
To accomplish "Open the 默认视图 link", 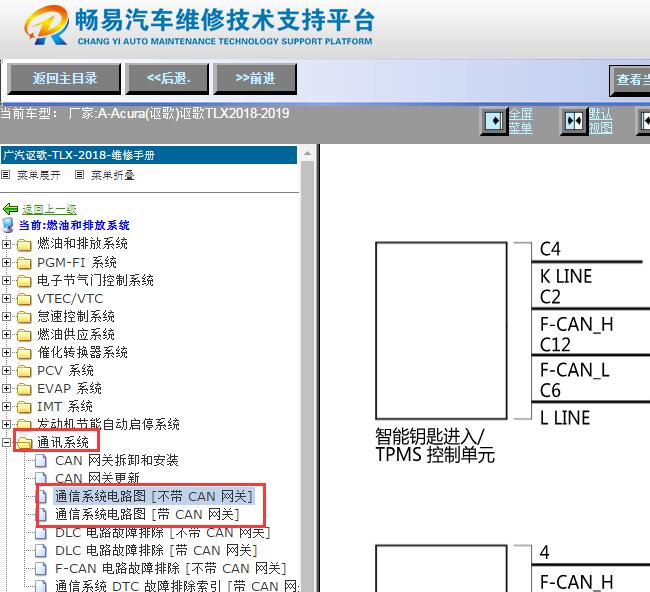I will coord(601,121).
